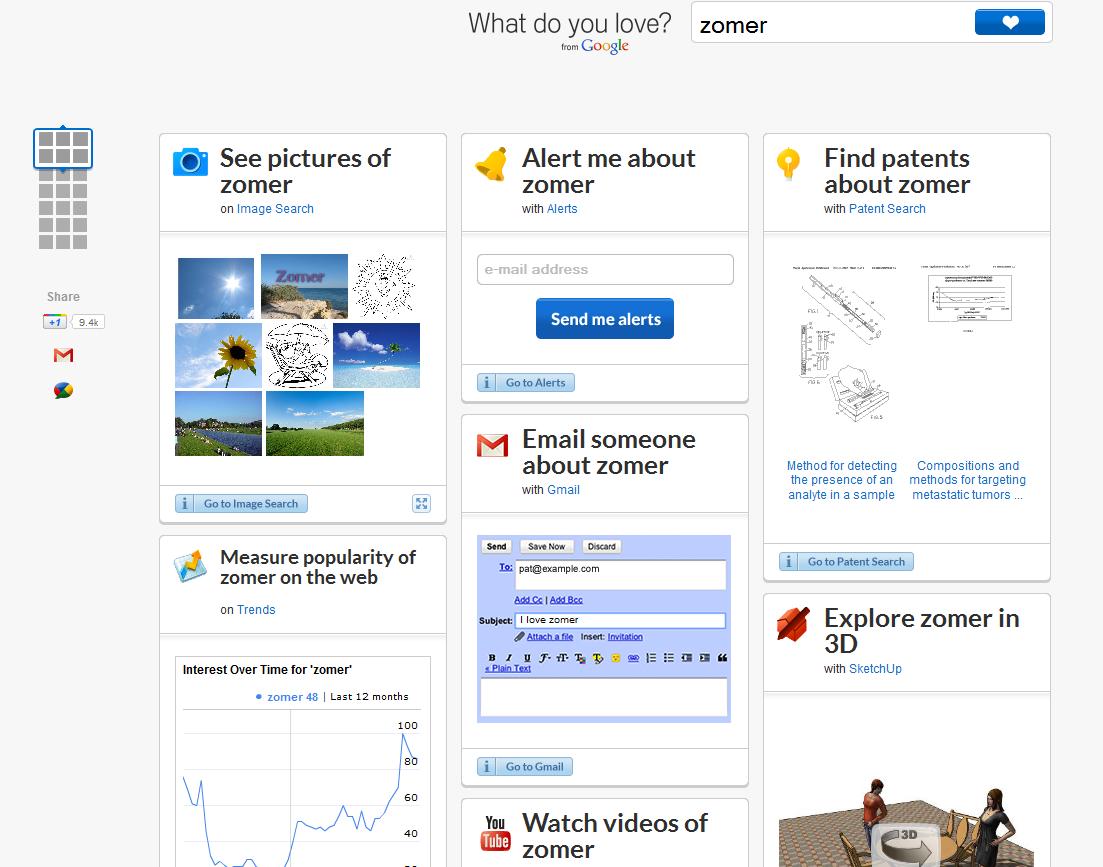Click the blue camera Image Search icon

pyautogui.click(x=190, y=162)
